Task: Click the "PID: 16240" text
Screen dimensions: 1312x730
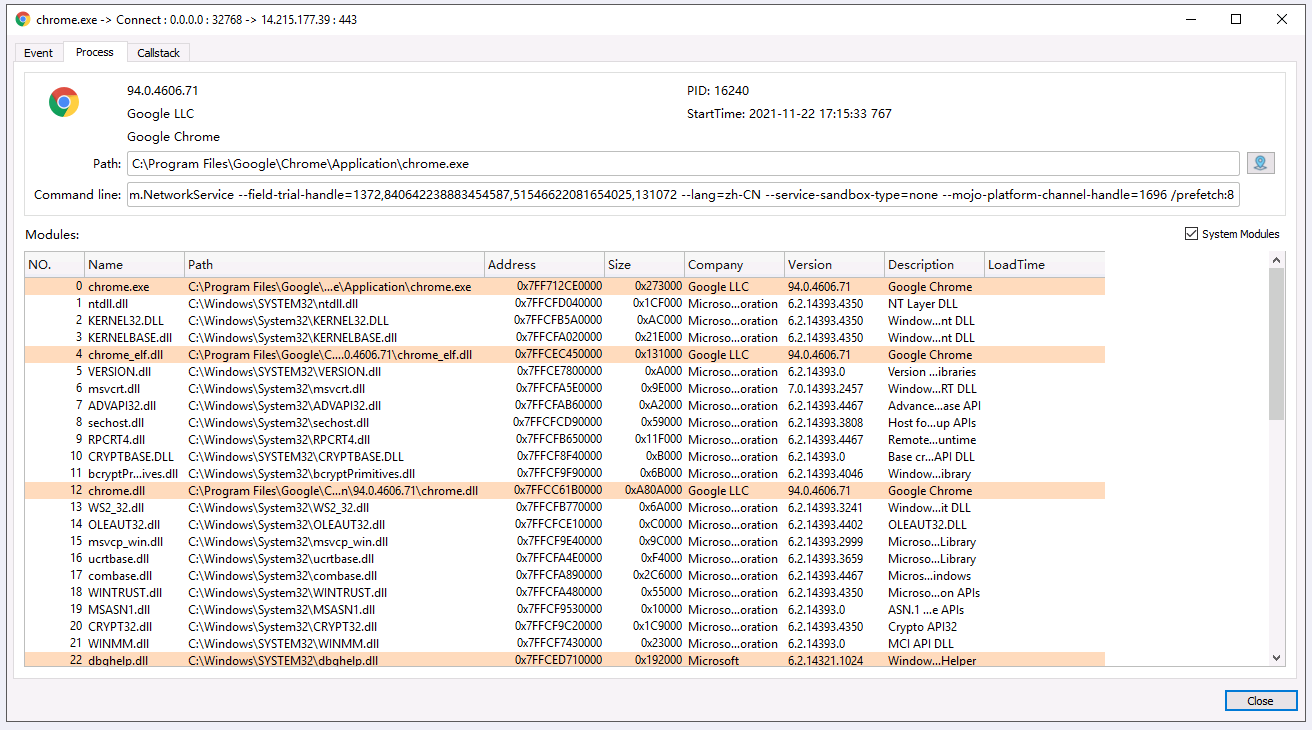Action: click(x=718, y=91)
